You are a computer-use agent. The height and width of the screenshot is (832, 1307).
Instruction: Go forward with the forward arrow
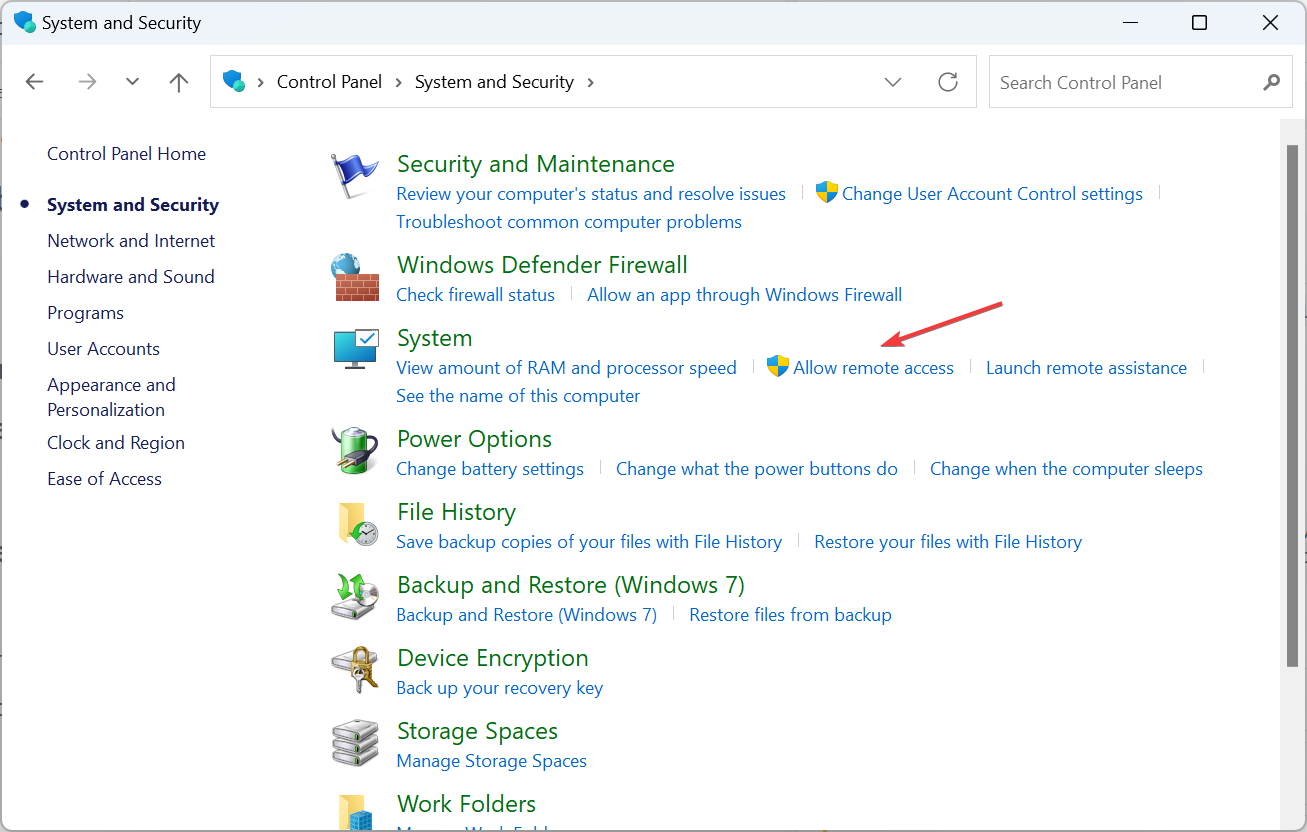pos(87,82)
